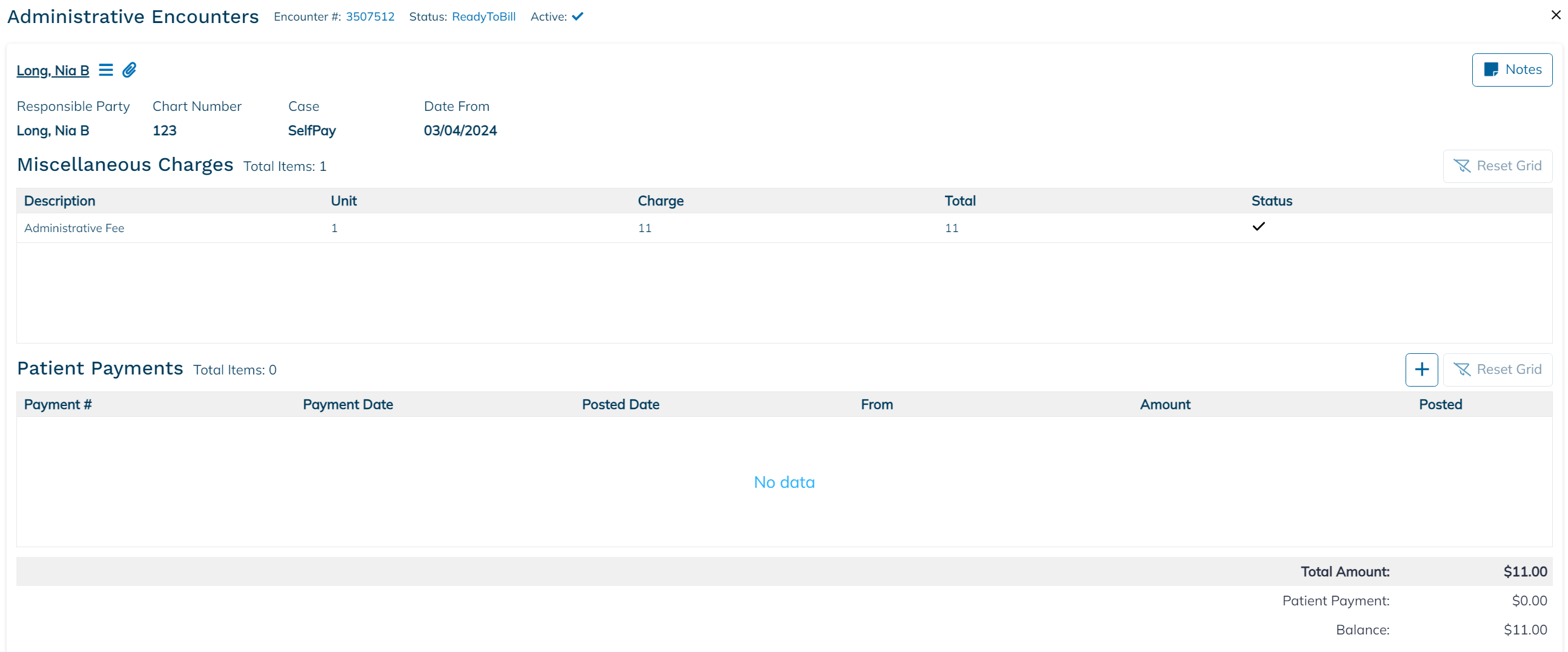Select the Administrative Fee charge row
Screen dimensions: 1568x652
coord(75,228)
